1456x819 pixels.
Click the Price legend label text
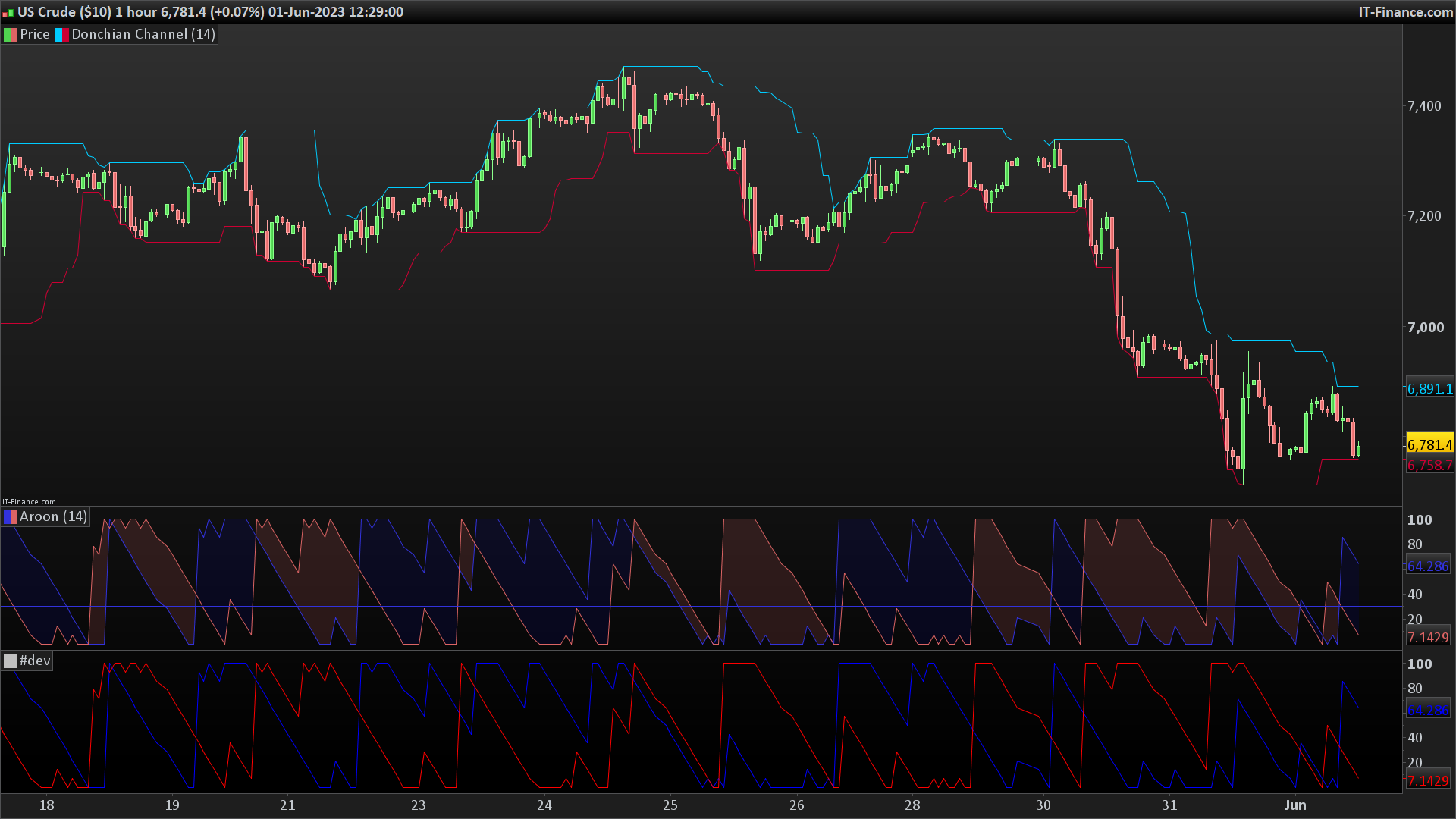tap(35, 35)
